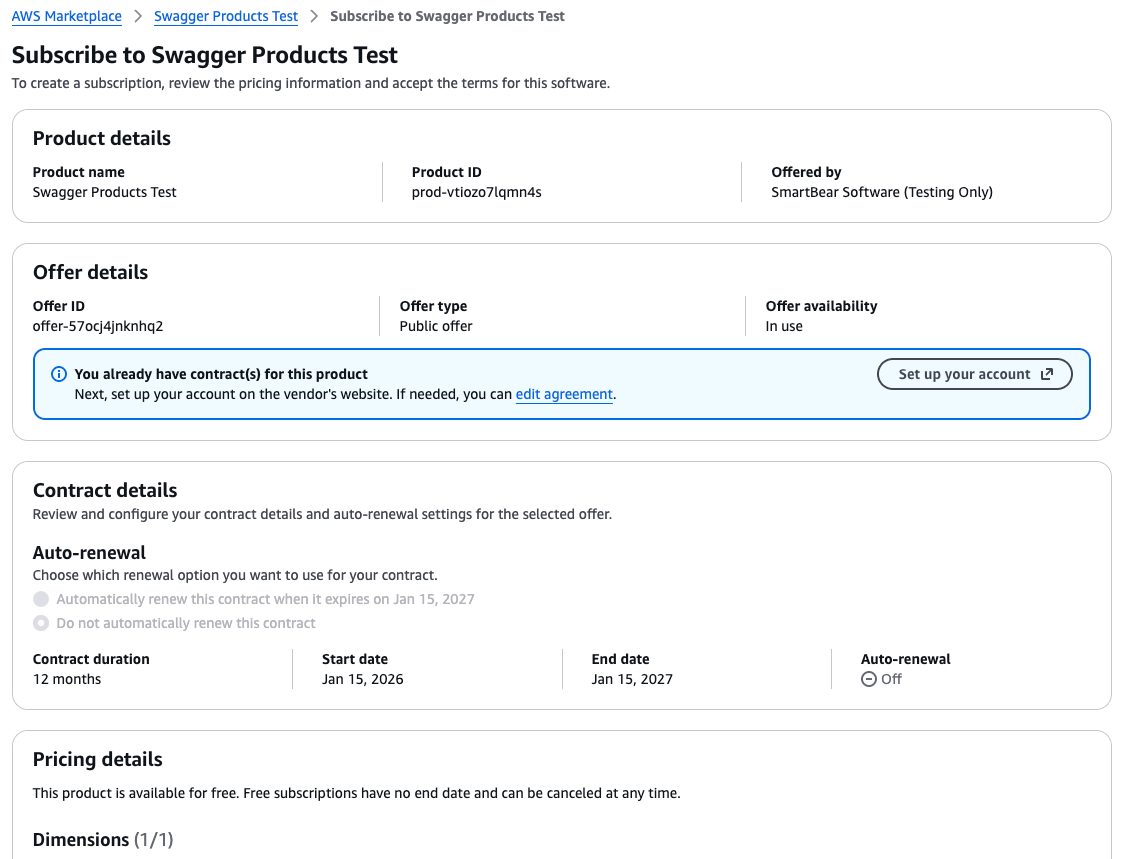The image size is (1131, 859).
Task: Click the Offer ID offer-57ocj4jnknhq2
Action: (x=95, y=326)
